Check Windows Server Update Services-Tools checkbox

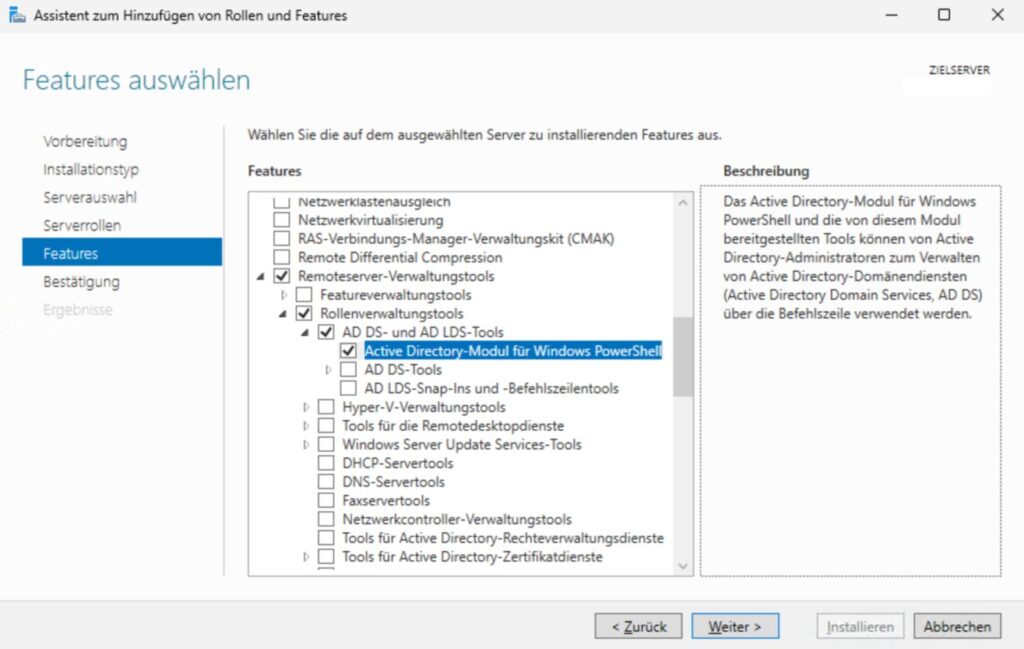click(326, 445)
